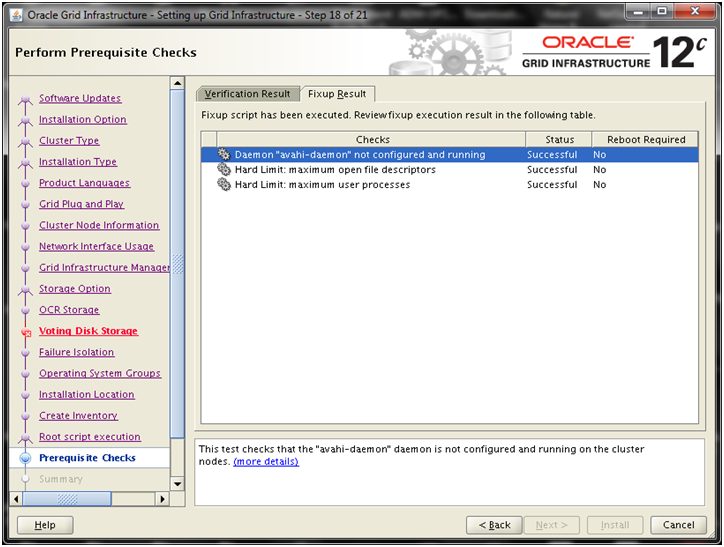Minimize the Oracle installer window
Viewport: 724px width, 547px height.
(x=638, y=12)
